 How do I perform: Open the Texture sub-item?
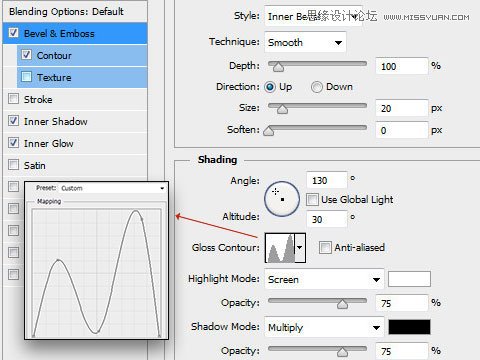coord(82,77)
